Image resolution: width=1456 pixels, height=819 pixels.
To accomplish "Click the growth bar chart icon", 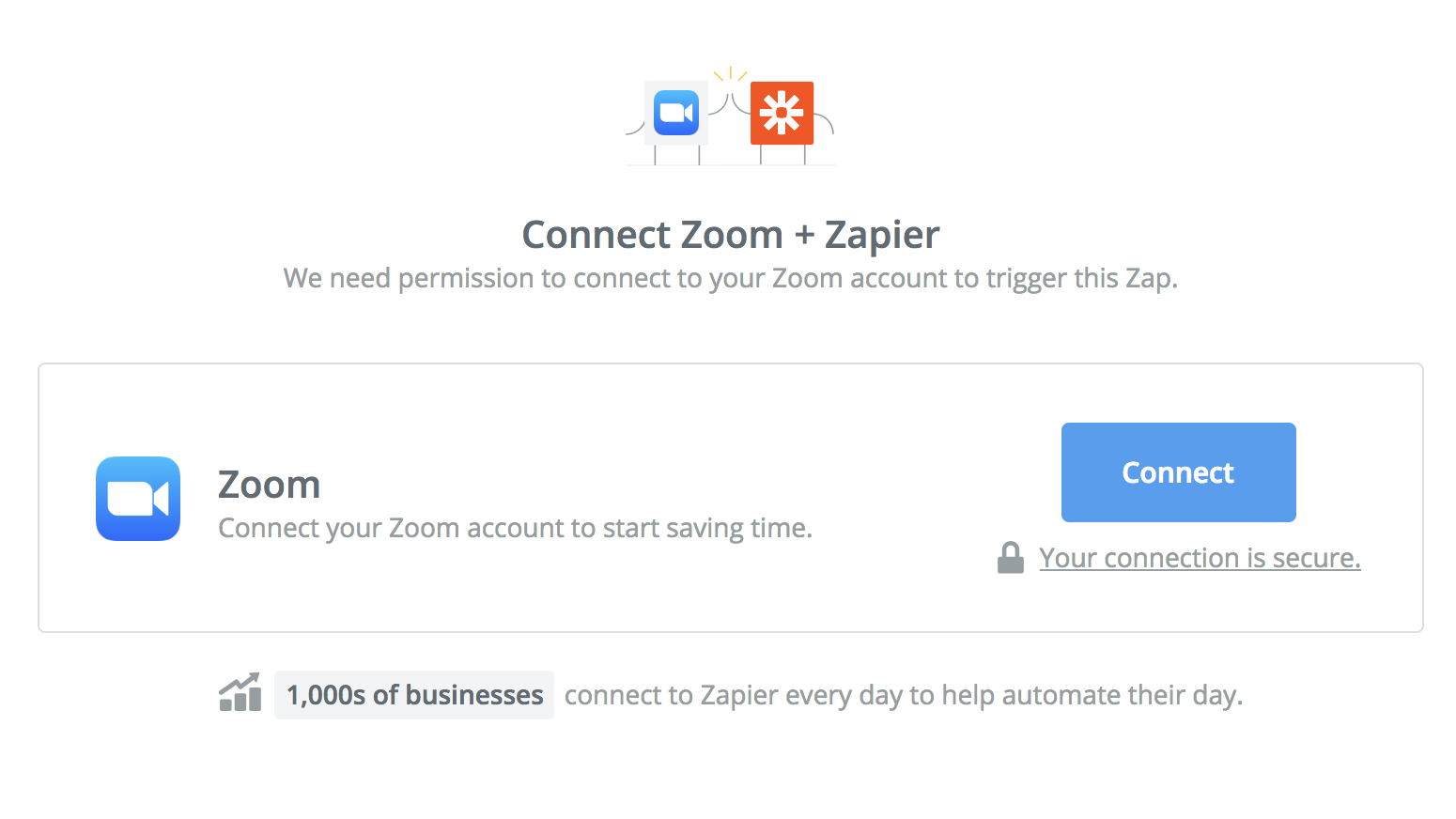I will pos(240,694).
